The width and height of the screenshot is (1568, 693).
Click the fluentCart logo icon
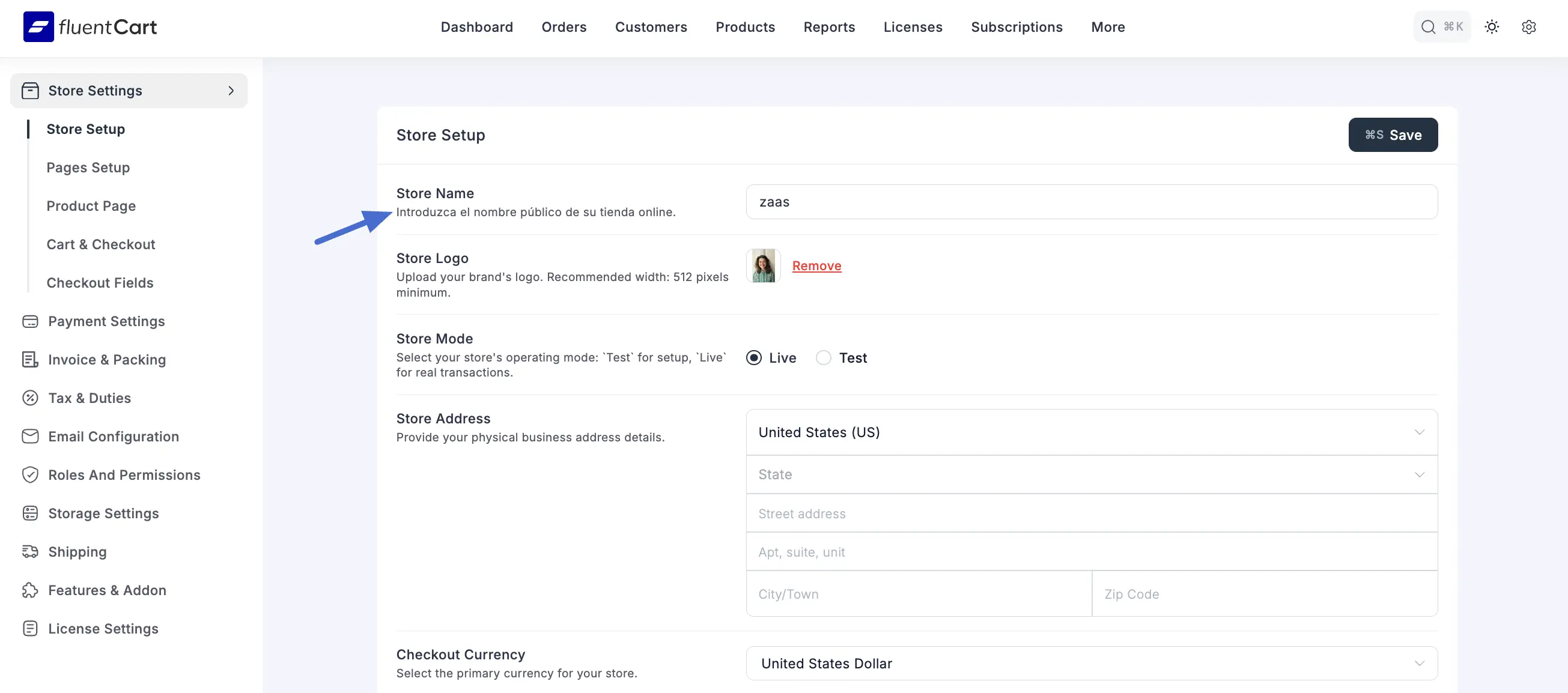[x=38, y=27]
